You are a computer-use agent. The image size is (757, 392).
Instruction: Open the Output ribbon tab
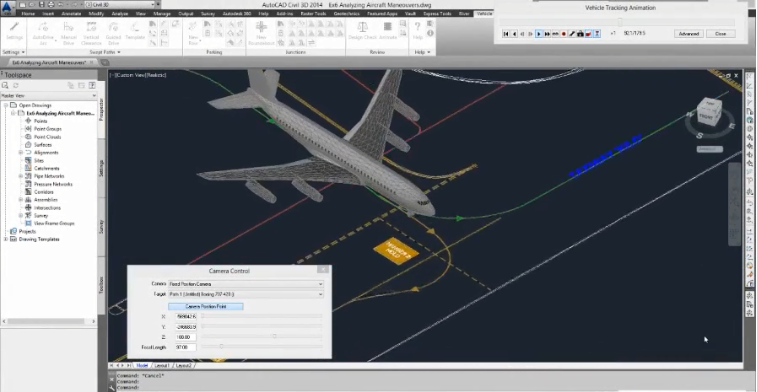click(185, 14)
